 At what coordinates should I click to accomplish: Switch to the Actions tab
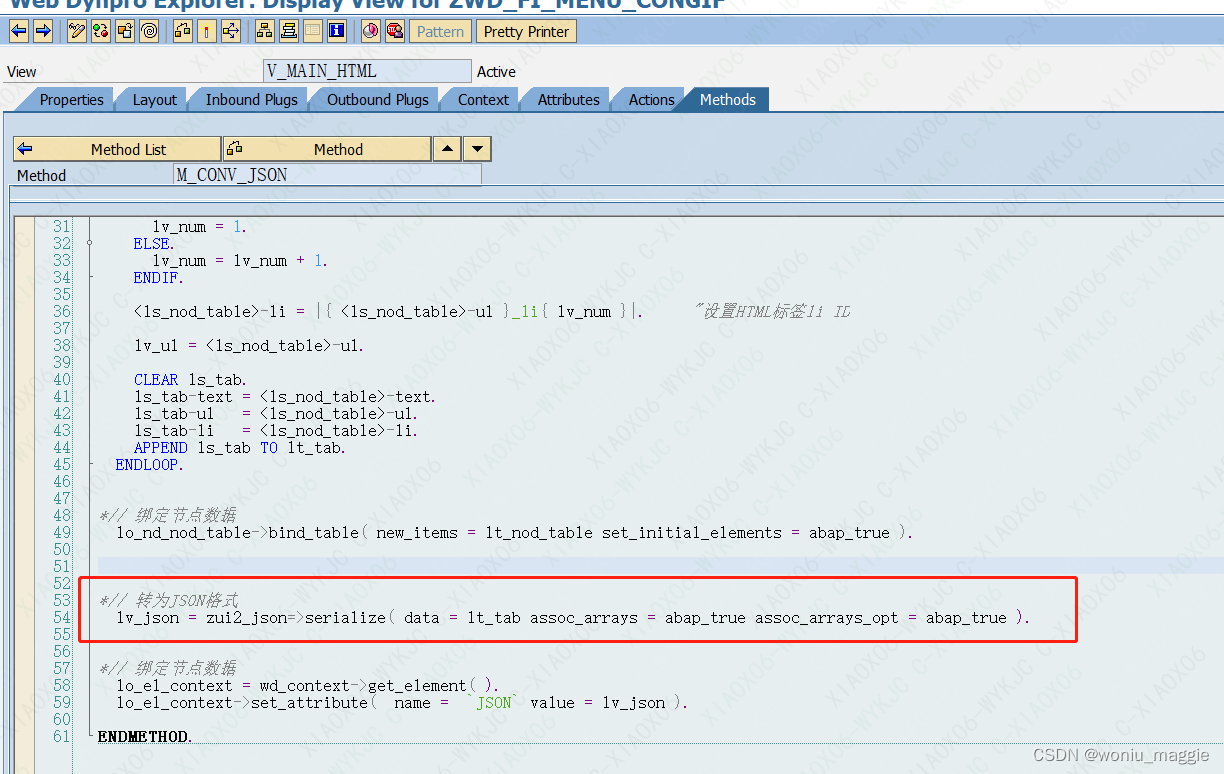(x=652, y=99)
